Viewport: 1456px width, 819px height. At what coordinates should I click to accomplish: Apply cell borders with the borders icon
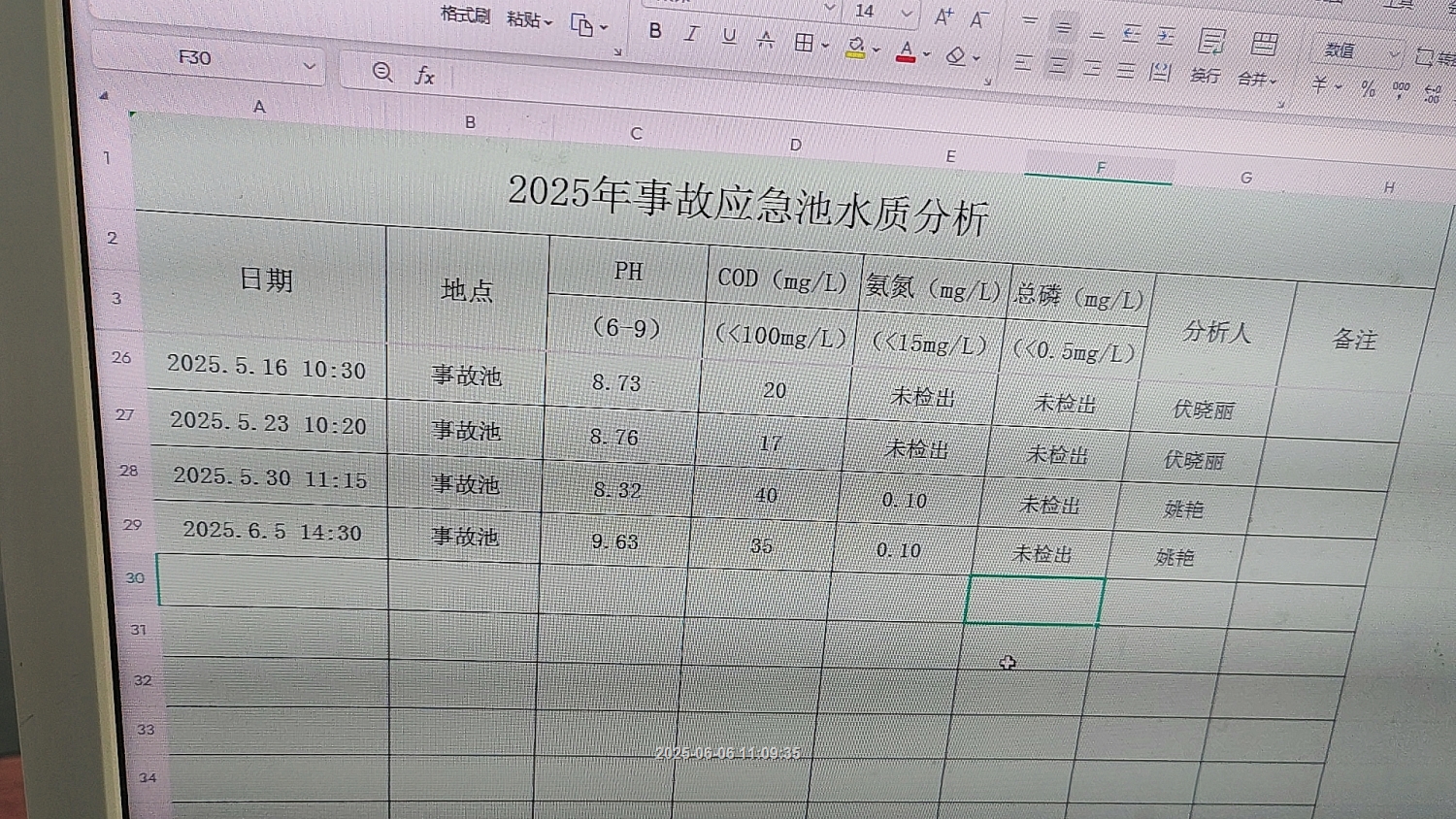804,43
